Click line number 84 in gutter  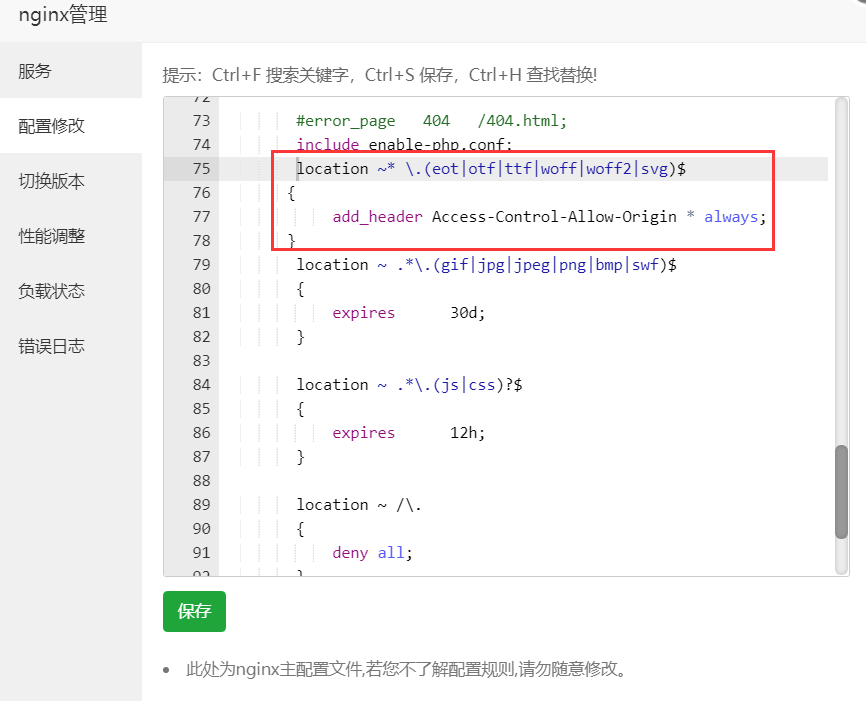(x=199, y=384)
